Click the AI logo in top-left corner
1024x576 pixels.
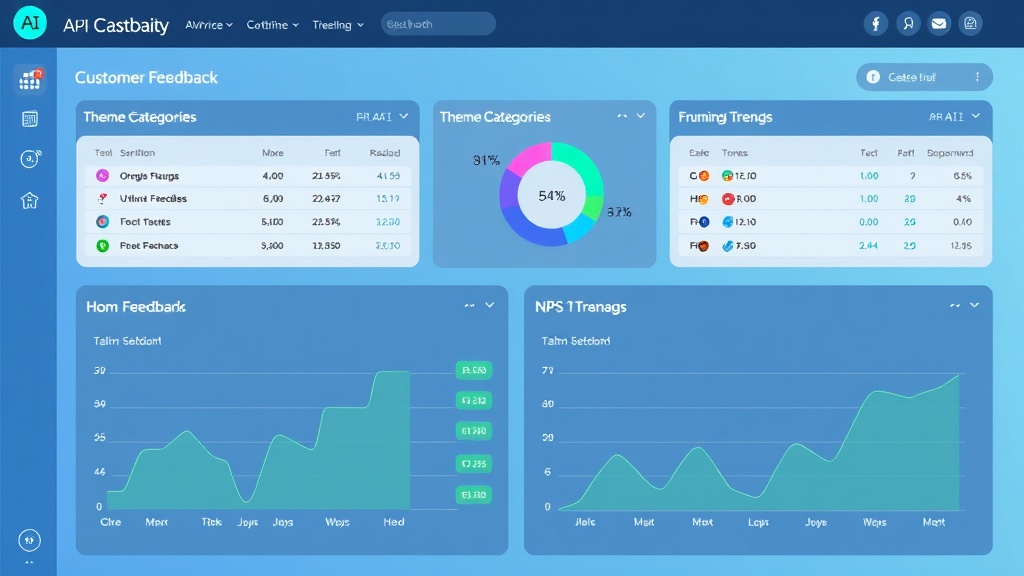(x=30, y=25)
